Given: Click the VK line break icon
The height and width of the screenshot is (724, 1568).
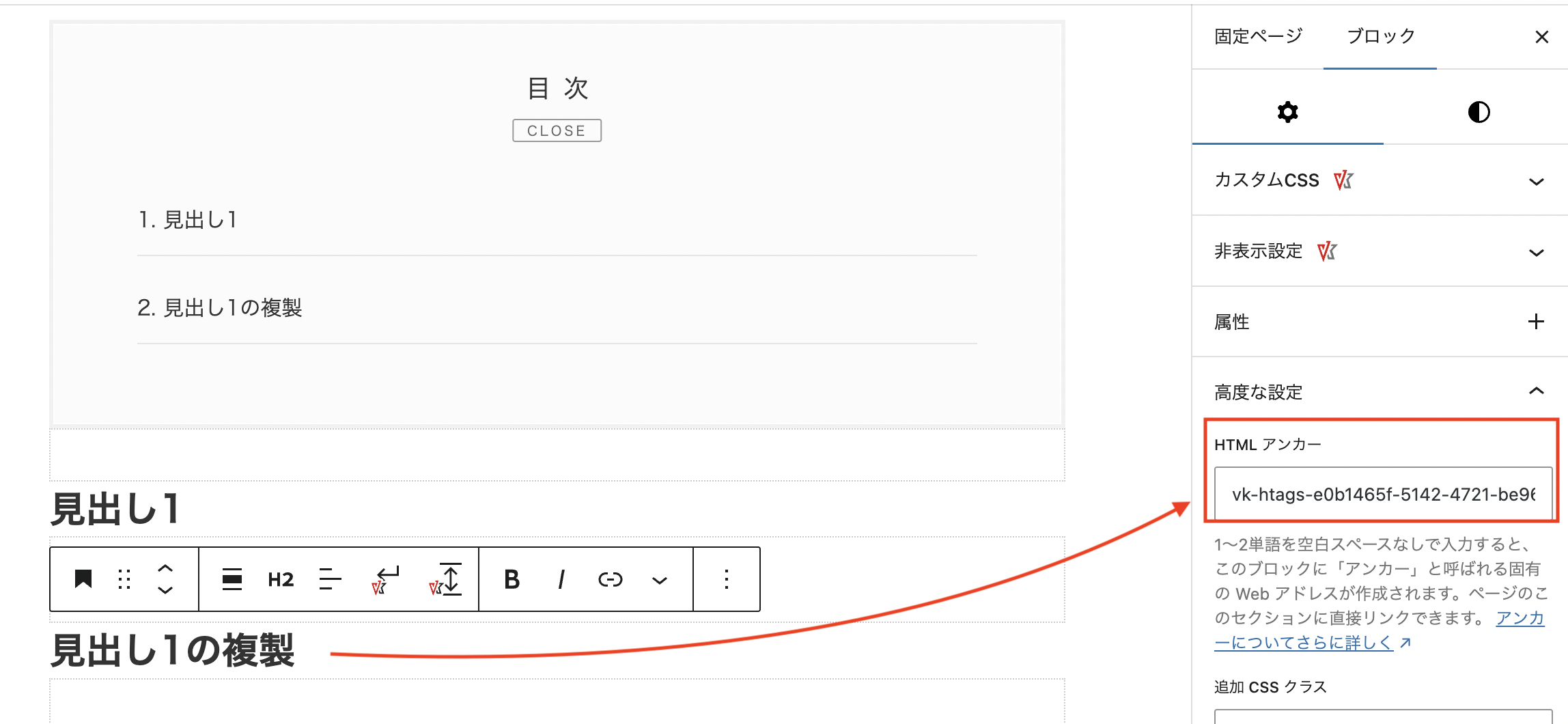Looking at the screenshot, I should click(386, 579).
